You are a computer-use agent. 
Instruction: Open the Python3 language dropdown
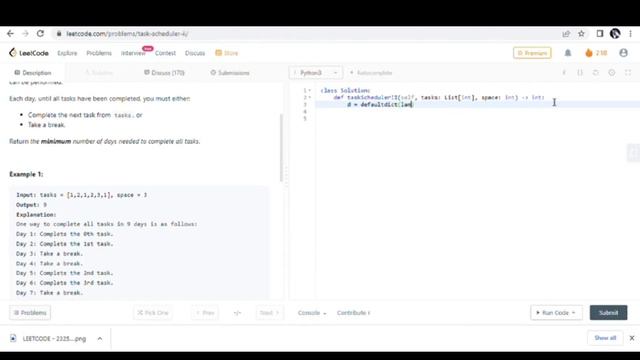(x=316, y=73)
